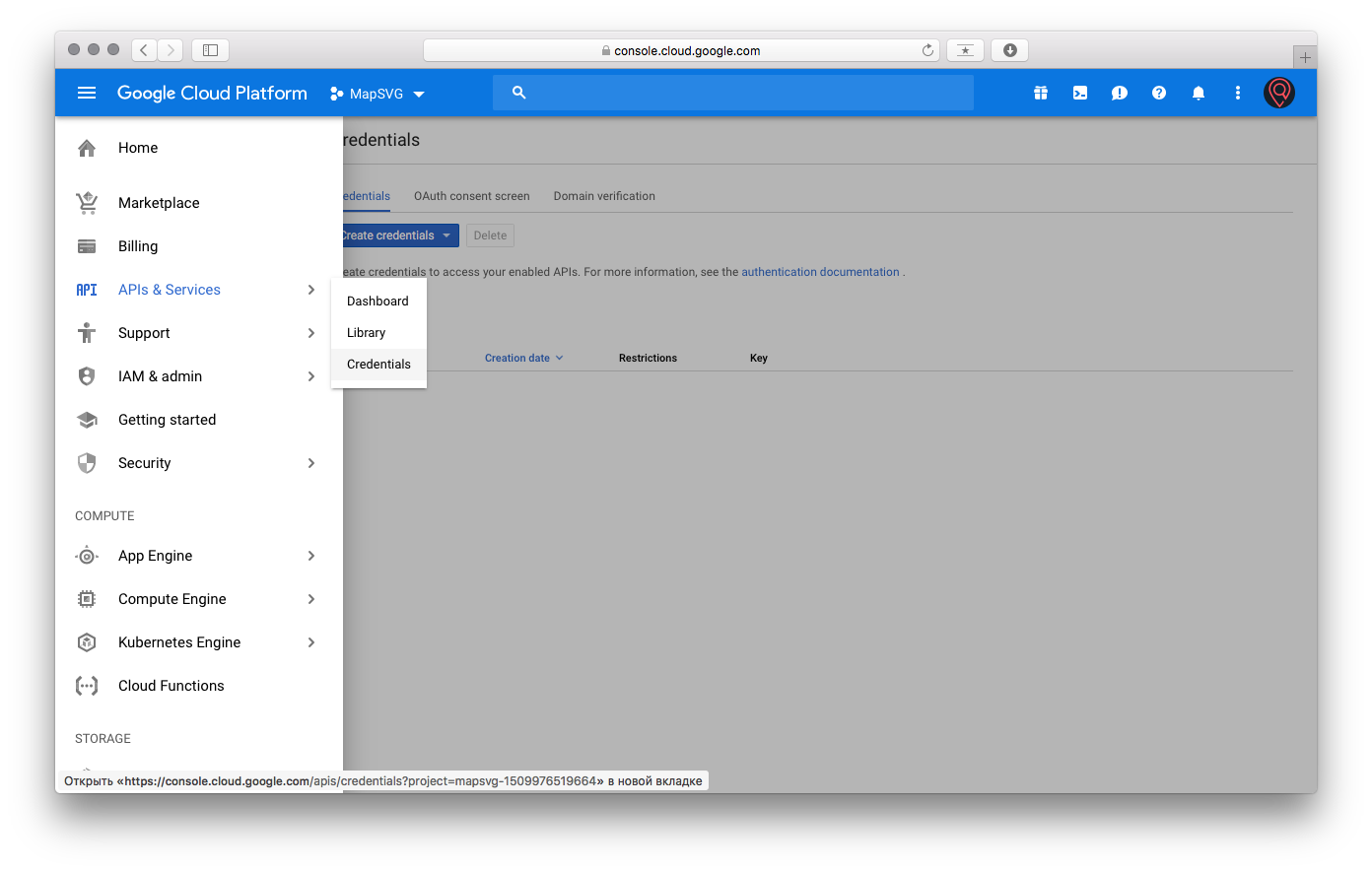The width and height of the screenshot is (1372, 872).
Task: Click the Support person icon
Action: pos(87,333)
